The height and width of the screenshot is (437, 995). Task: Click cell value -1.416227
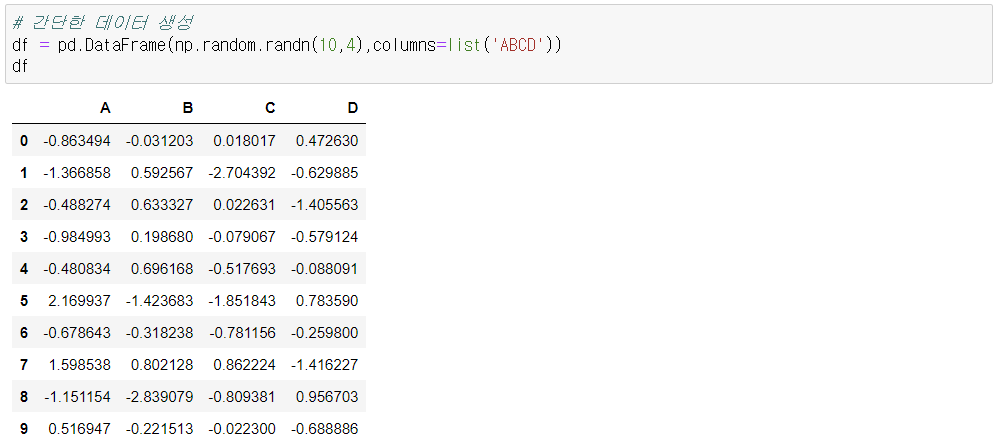[324, 365]
